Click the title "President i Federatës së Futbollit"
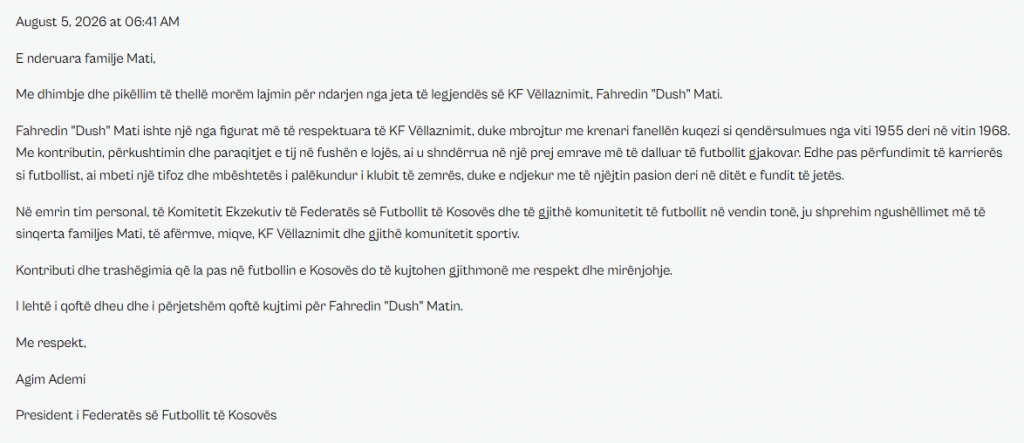 click(146, 415)
